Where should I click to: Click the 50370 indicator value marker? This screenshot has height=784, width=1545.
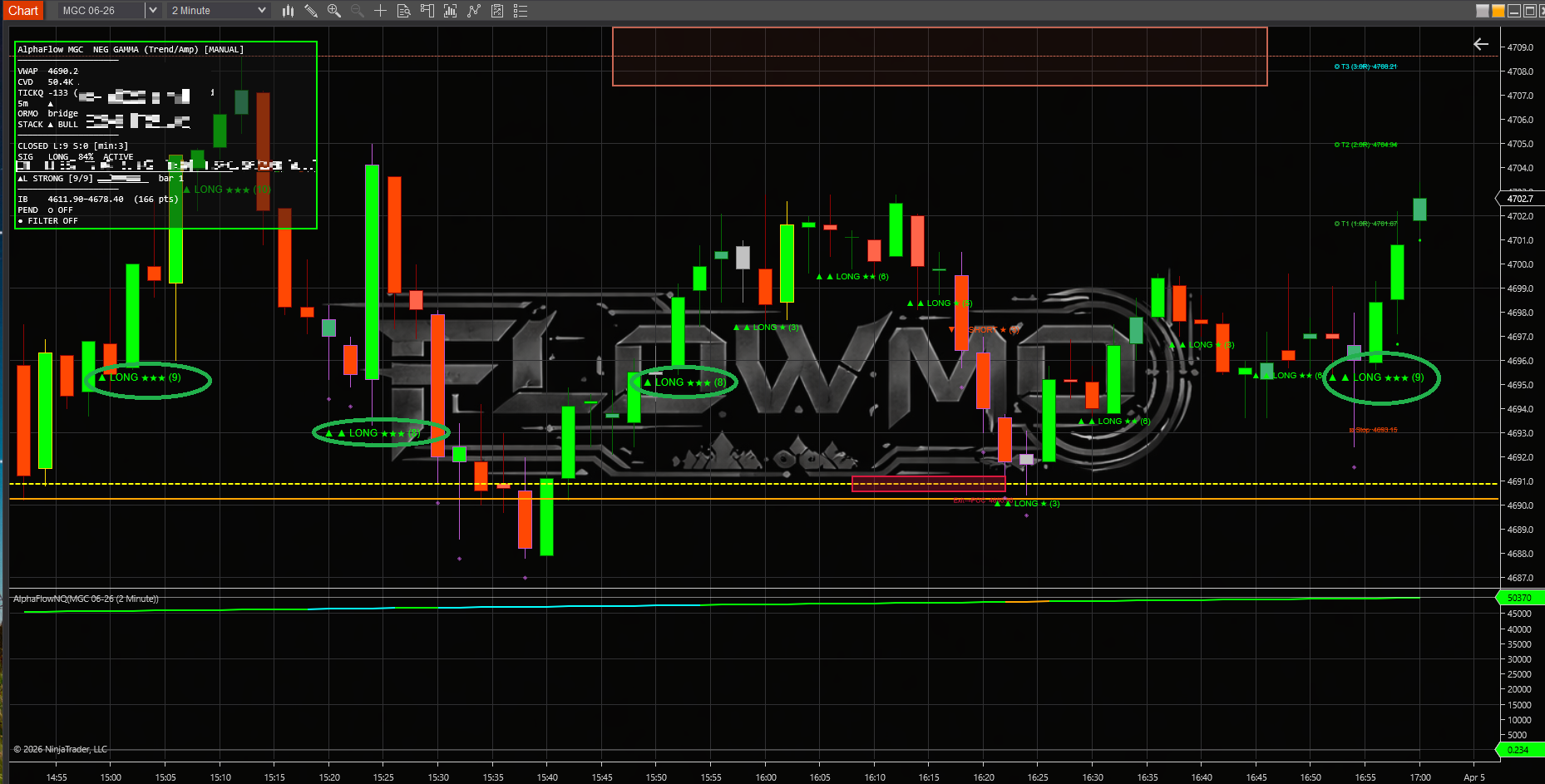point(1520,598)
